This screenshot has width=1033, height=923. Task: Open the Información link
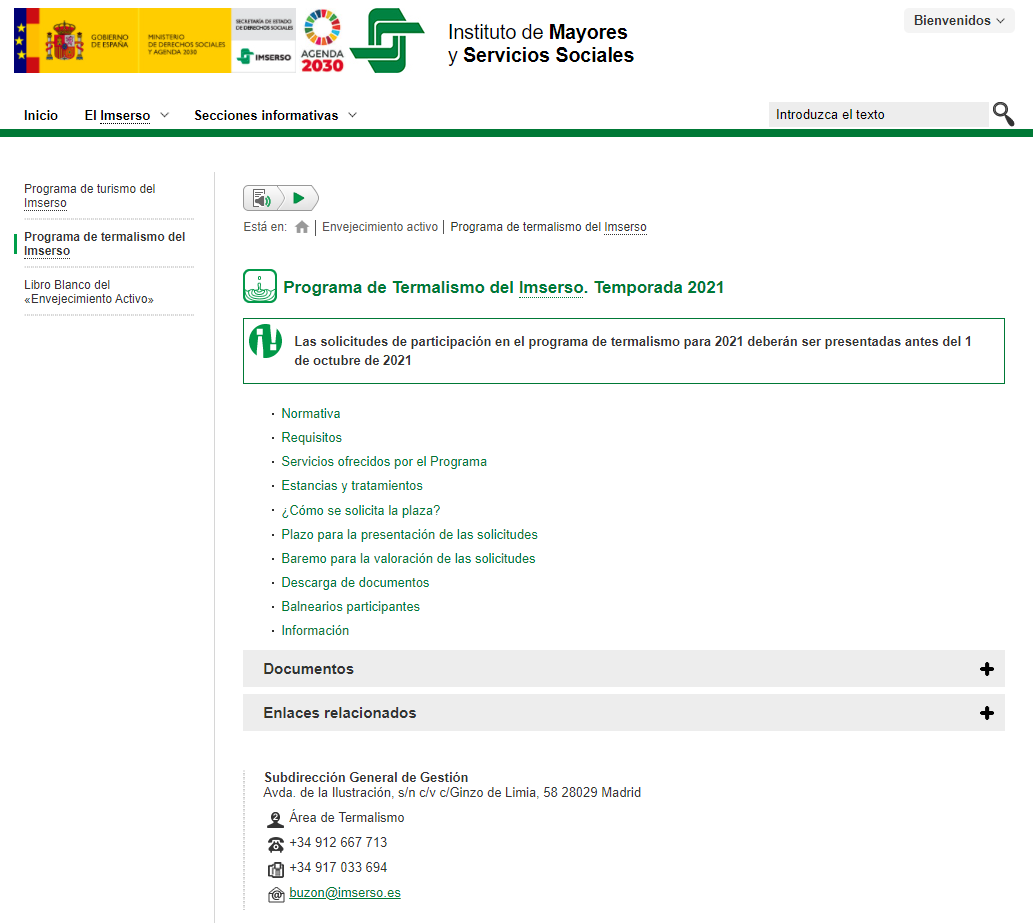pyautogui.click(x=315, y=630)
